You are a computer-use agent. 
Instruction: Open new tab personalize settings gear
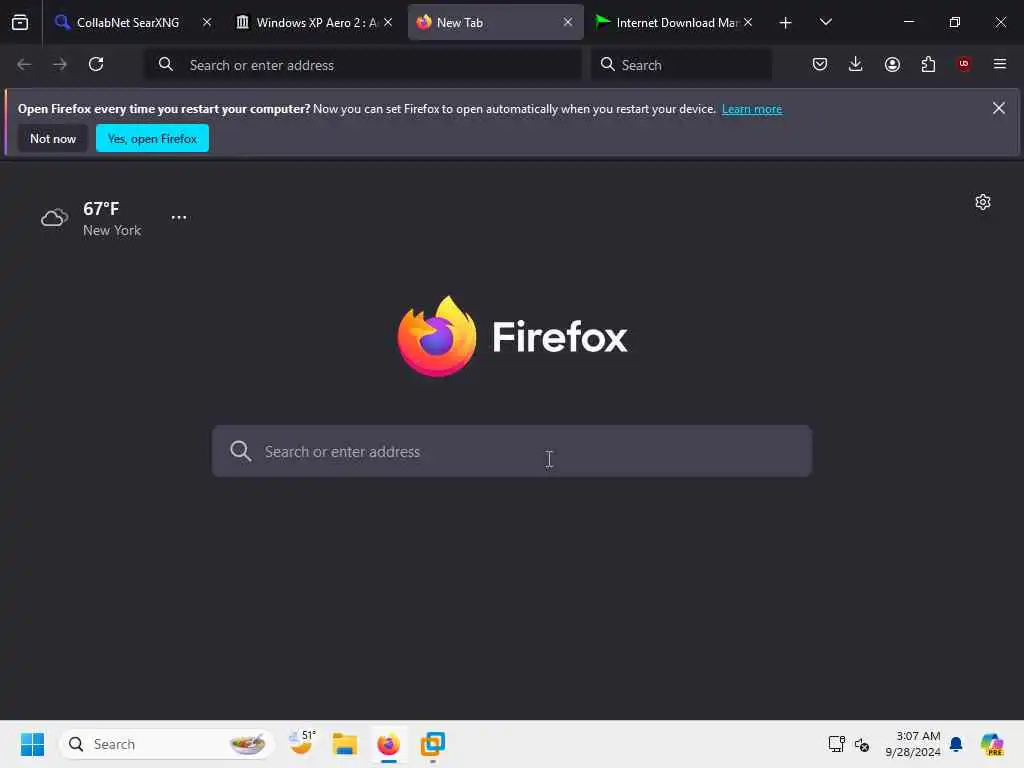click(983, 202)
